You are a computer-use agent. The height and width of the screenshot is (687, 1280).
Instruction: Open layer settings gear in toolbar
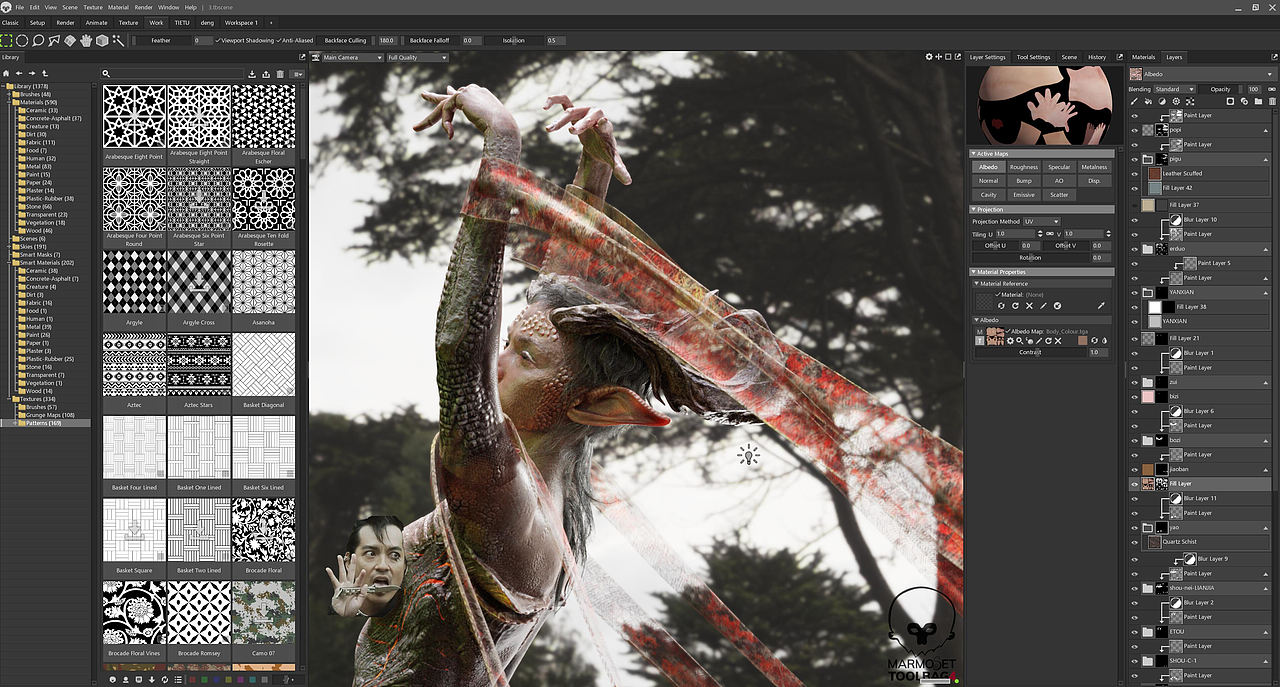click(x=1176, y=101)
